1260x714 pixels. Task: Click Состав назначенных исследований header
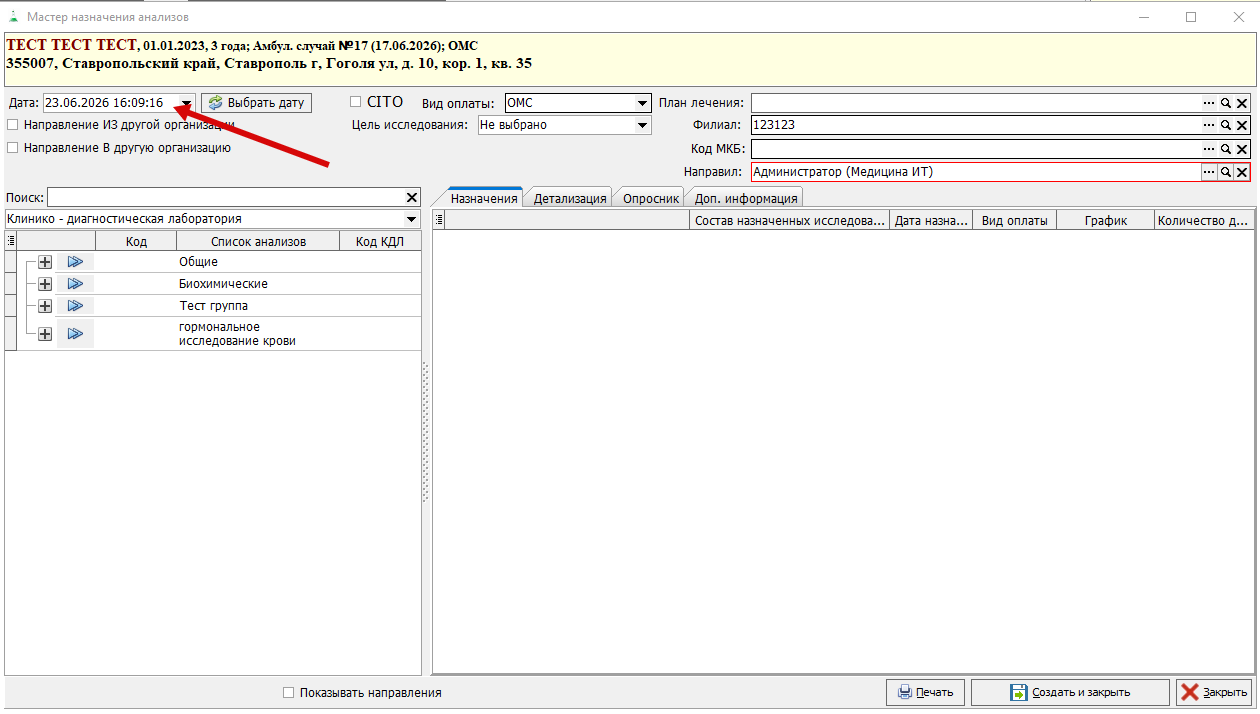790,221
